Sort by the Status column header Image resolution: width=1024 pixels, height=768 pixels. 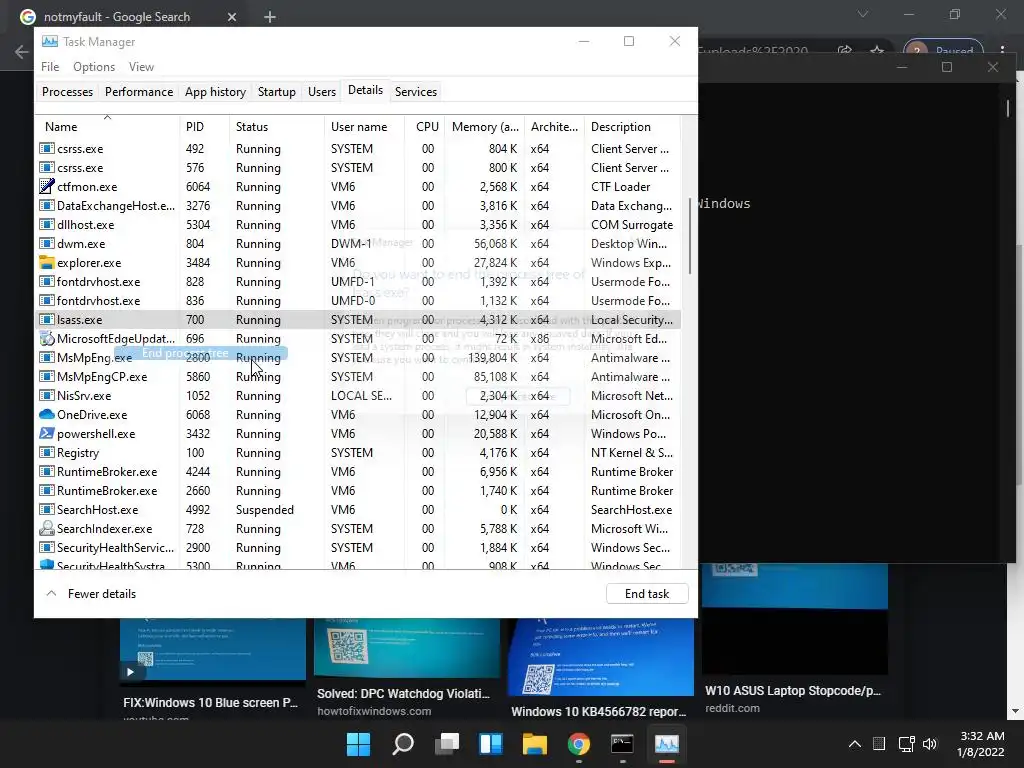tap(277, 127)
